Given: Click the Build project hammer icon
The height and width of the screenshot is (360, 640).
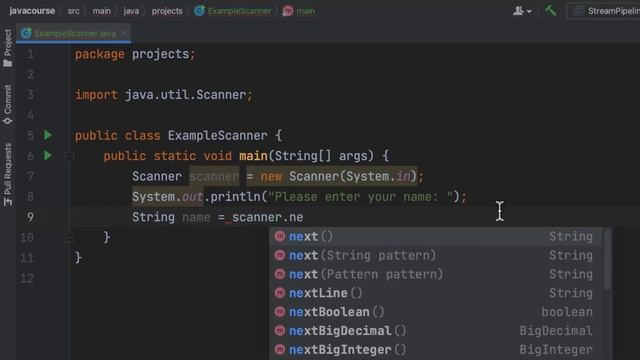Looking at the screenshot, I should (551, 11).
